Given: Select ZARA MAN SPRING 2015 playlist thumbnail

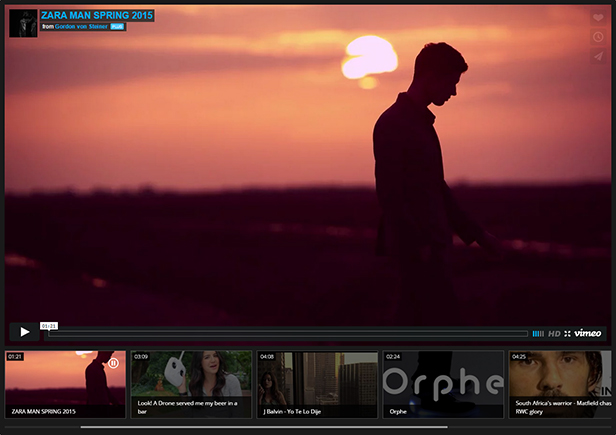Looking at the screenshot, I should pyautogui.click(x=65, y=384).
